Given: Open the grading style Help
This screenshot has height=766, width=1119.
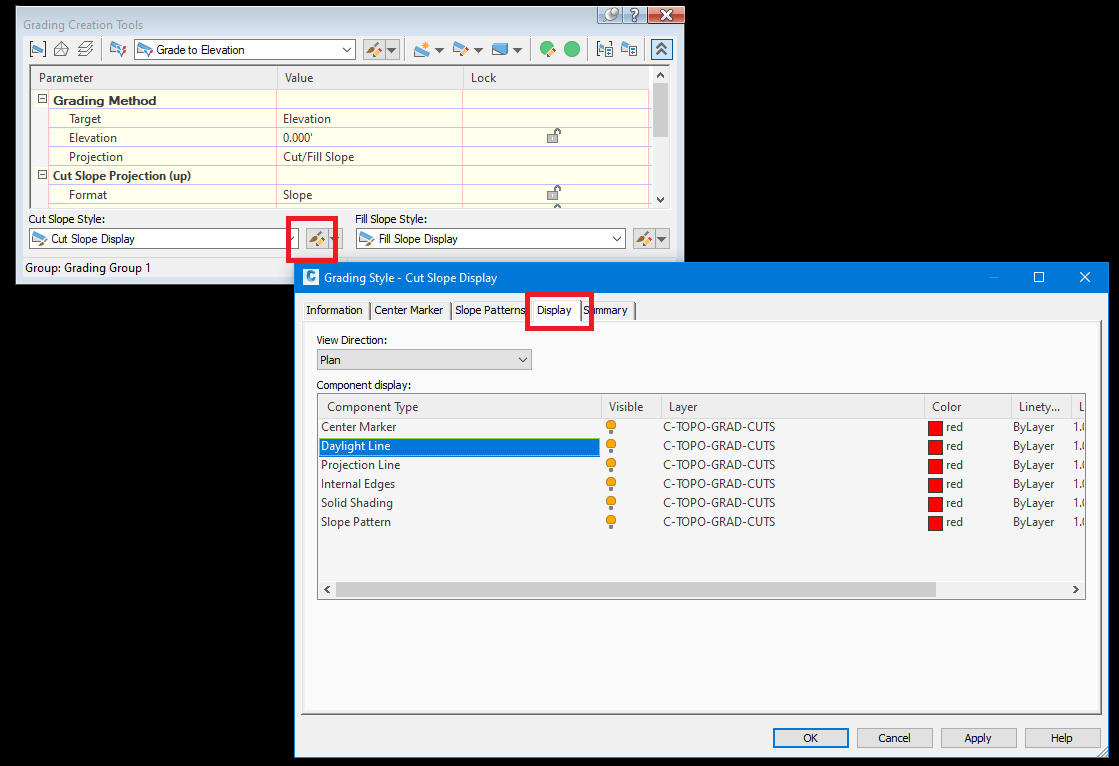Looking at the screenshot, I should point(1062,737).
